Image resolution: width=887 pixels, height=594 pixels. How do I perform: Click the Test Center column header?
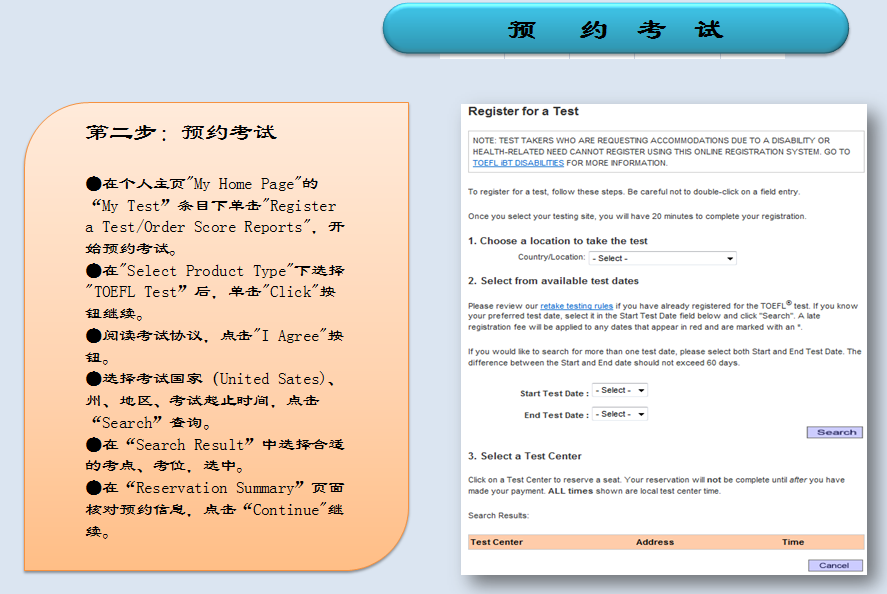tap(497, 542)
